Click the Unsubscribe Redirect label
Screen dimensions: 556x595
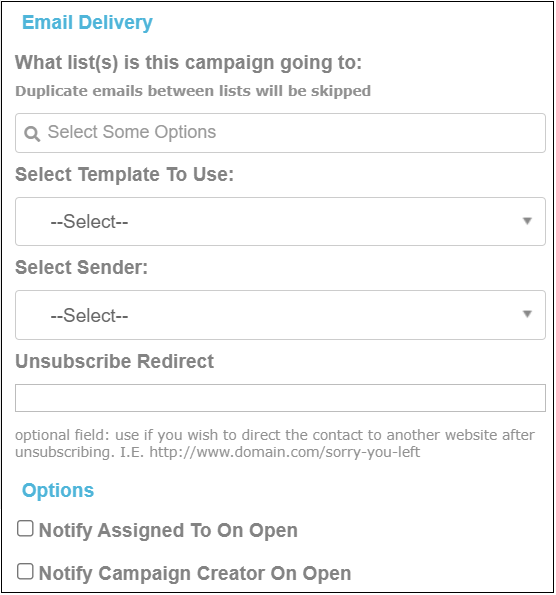114,361
